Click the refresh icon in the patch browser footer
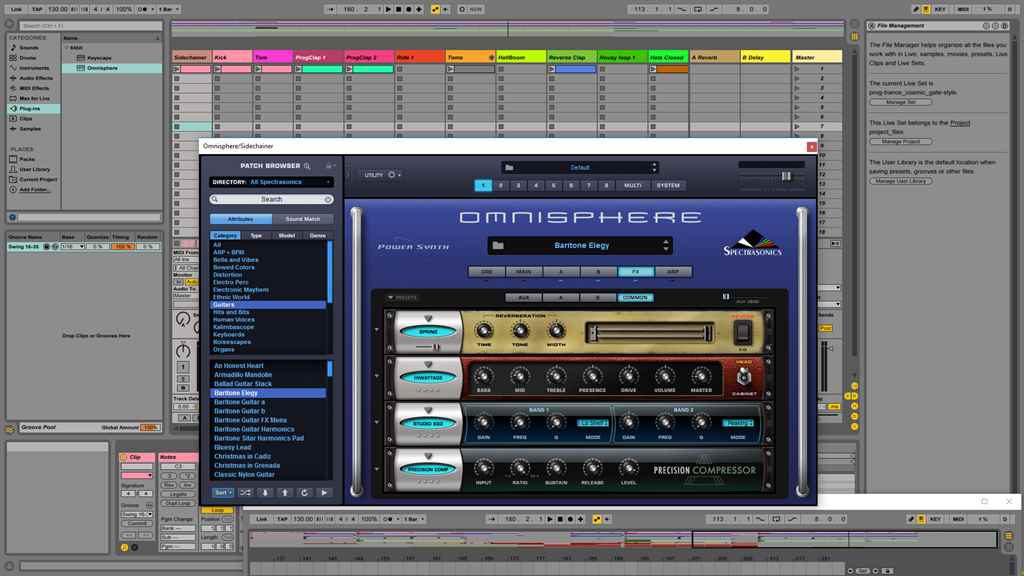This screenshot has height=576, width=1024. coord(304,492)
